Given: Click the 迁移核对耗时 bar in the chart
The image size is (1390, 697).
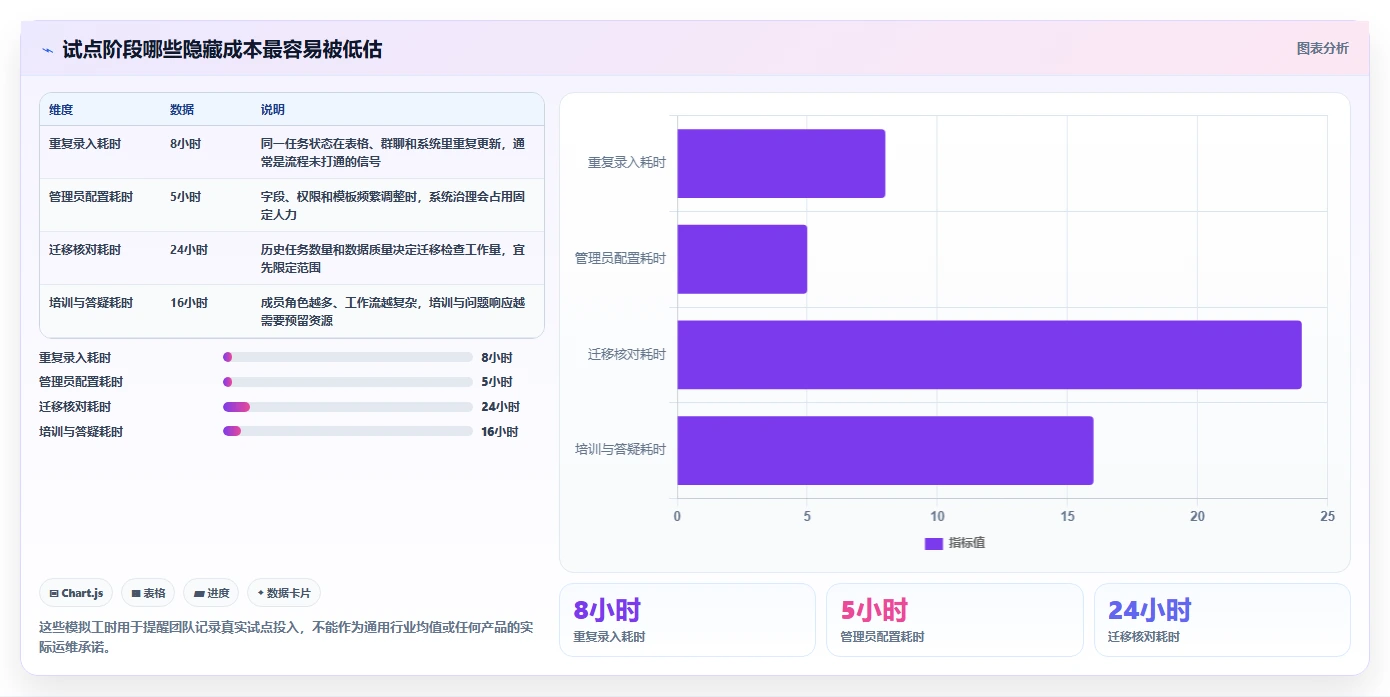Looking at the screenshot, I should [989, 354].
